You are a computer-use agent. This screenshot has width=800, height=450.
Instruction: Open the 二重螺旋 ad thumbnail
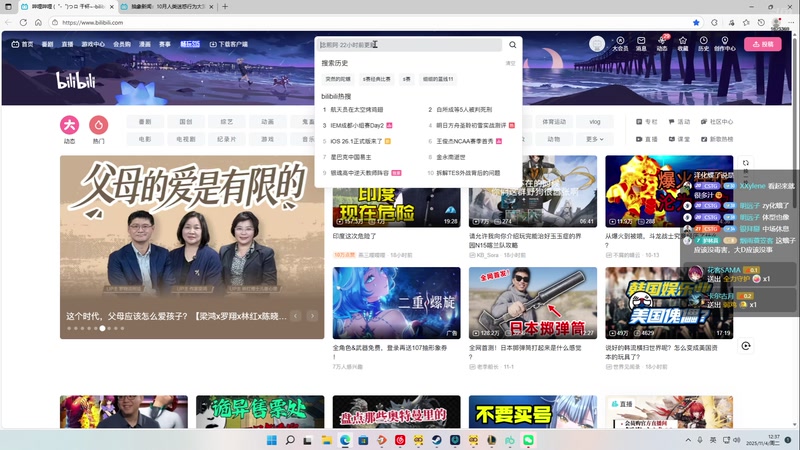[x=396, y=303]
